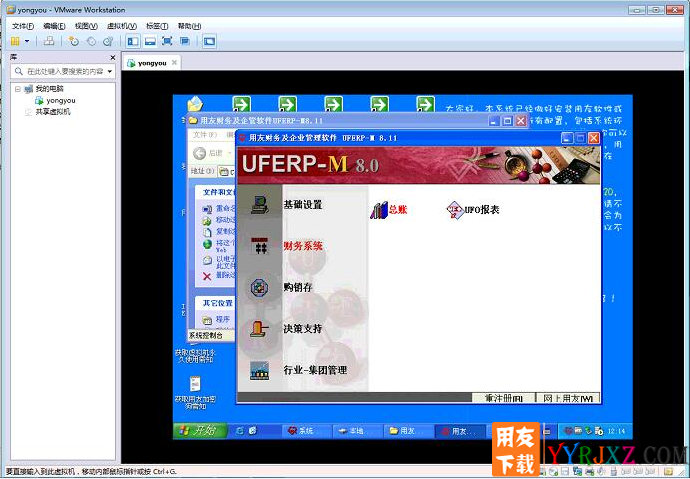Close the background 用友财务及企管软件 Explorer window
Viewport: 690px width, 479px height.
pos(521,121)
